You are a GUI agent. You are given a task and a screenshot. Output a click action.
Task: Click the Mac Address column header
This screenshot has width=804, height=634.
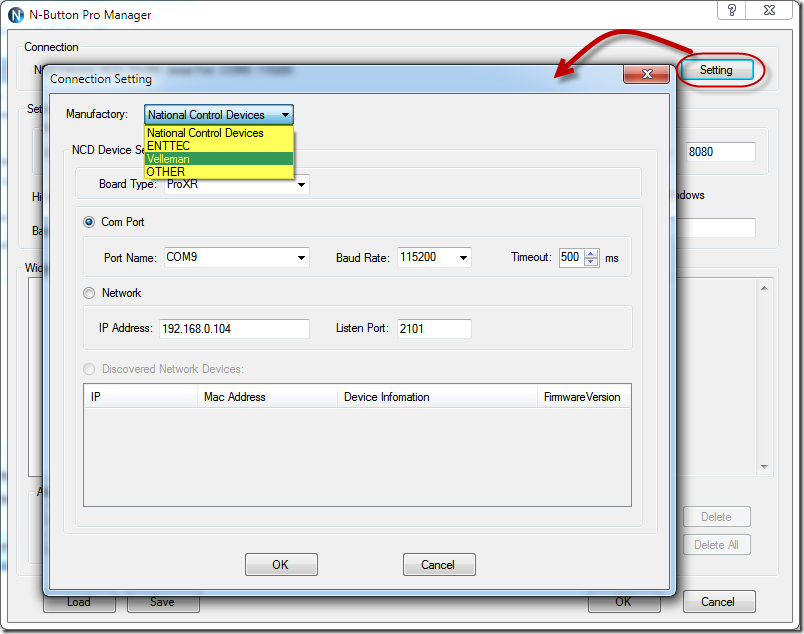click(267, 397)
